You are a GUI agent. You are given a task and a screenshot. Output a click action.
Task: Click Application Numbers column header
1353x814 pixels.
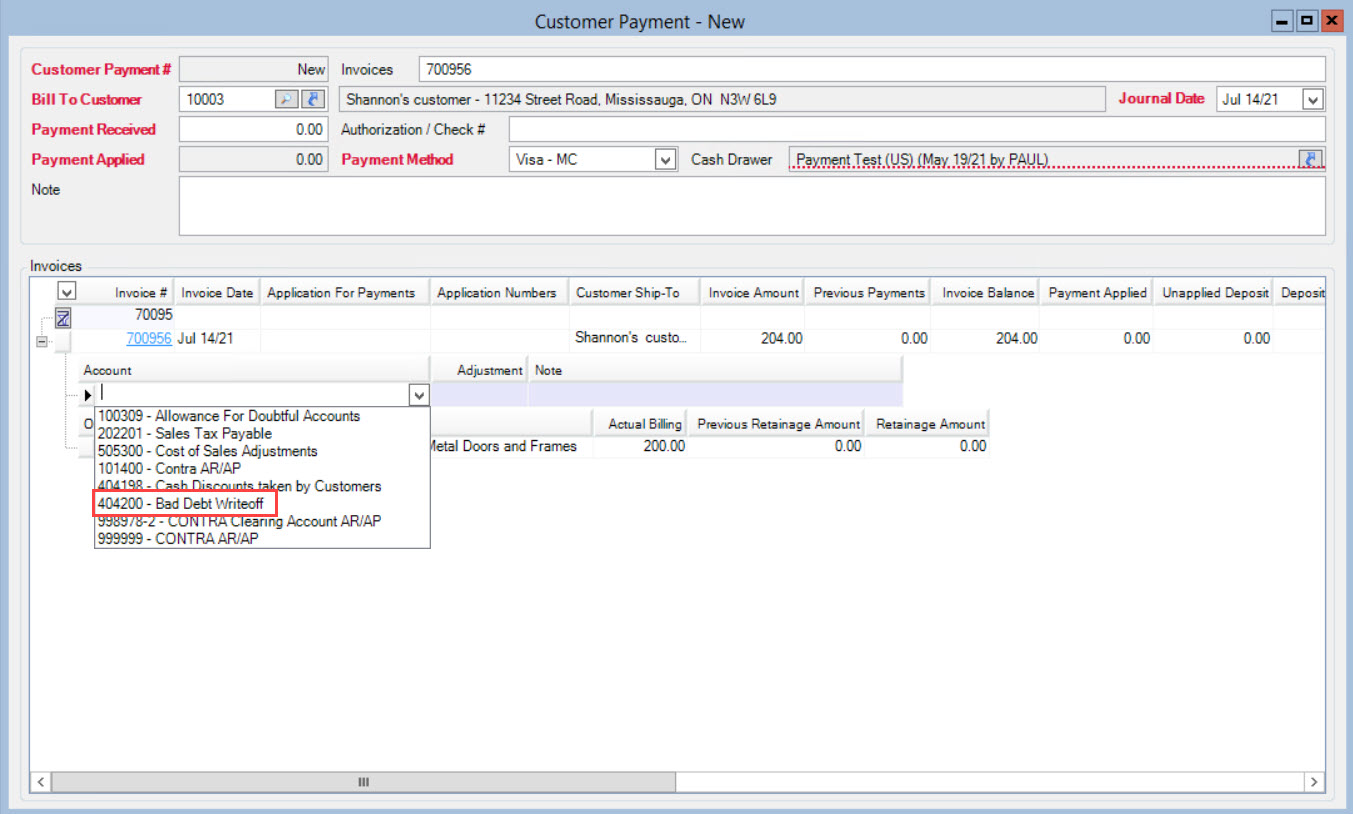[x=499, y=292]
